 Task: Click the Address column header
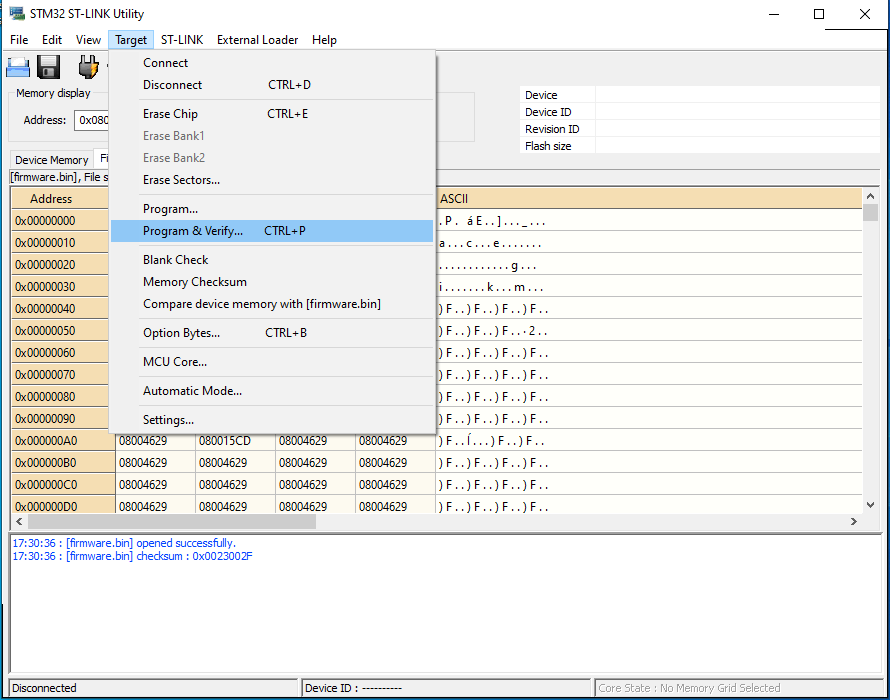(60, 199)
